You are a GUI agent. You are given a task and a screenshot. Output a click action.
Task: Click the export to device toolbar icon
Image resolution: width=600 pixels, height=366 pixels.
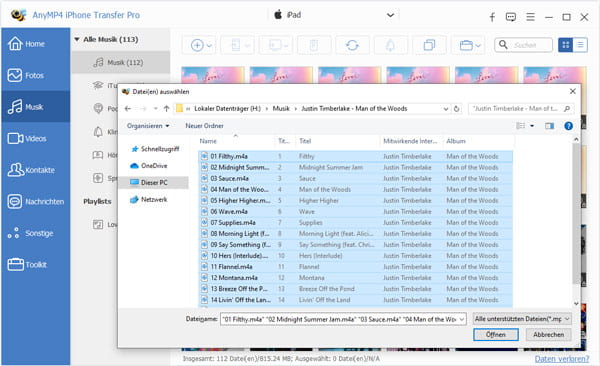pos(237,45)
